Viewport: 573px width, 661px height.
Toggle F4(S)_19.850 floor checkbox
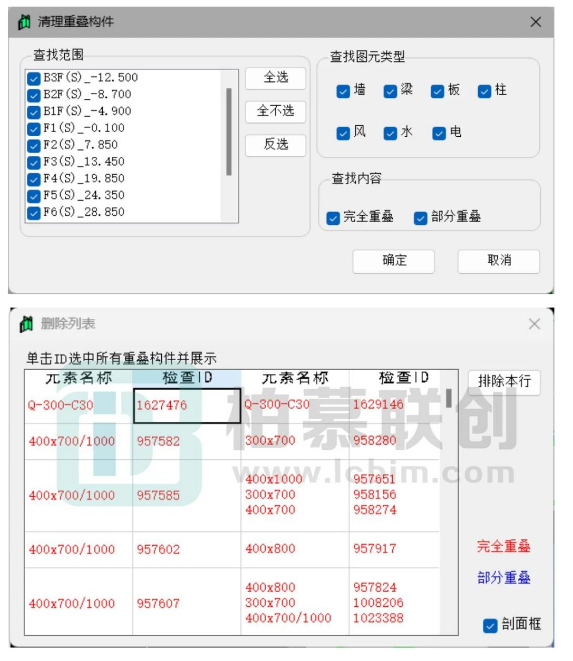pos(33,180)
